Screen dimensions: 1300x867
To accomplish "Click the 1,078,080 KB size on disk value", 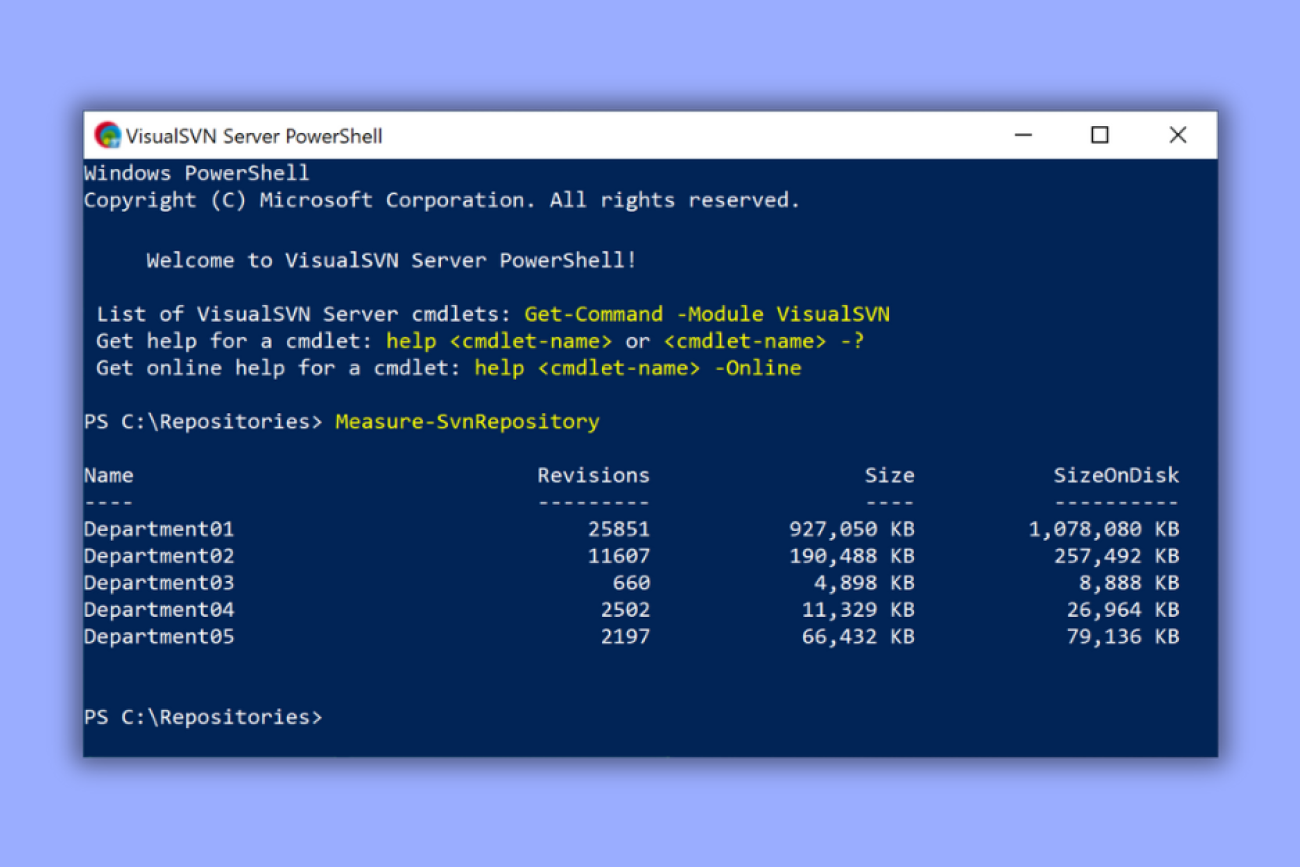I will [1104, 529].
